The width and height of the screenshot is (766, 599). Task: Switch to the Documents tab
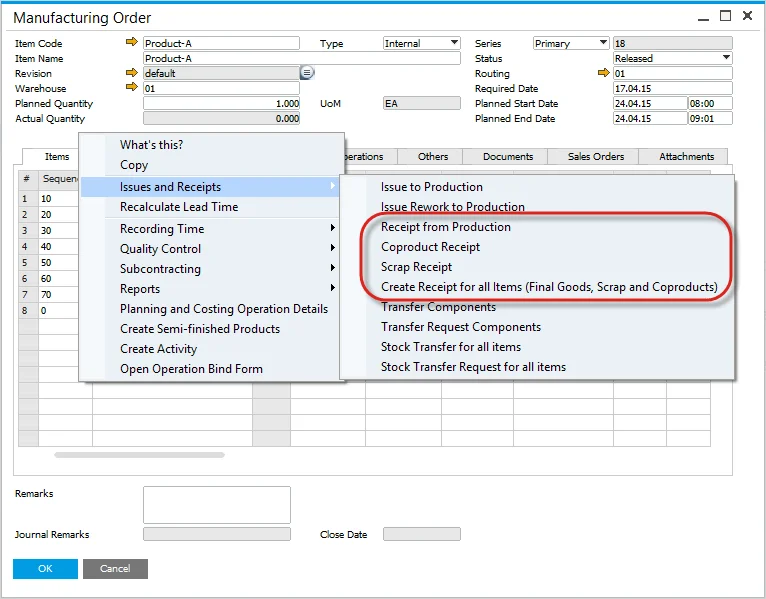coord(508,157)
